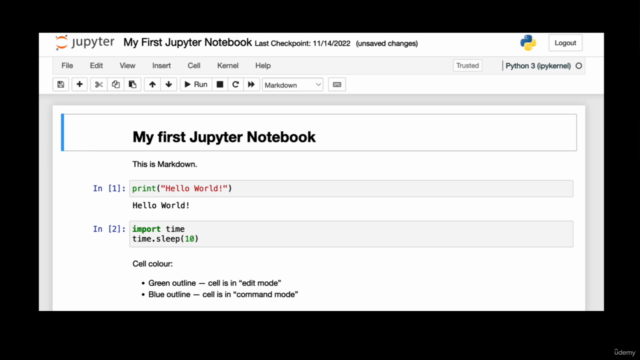Click the 'Cell colour:' text
This screenshot has height=360, width=640.
(152, 264)
